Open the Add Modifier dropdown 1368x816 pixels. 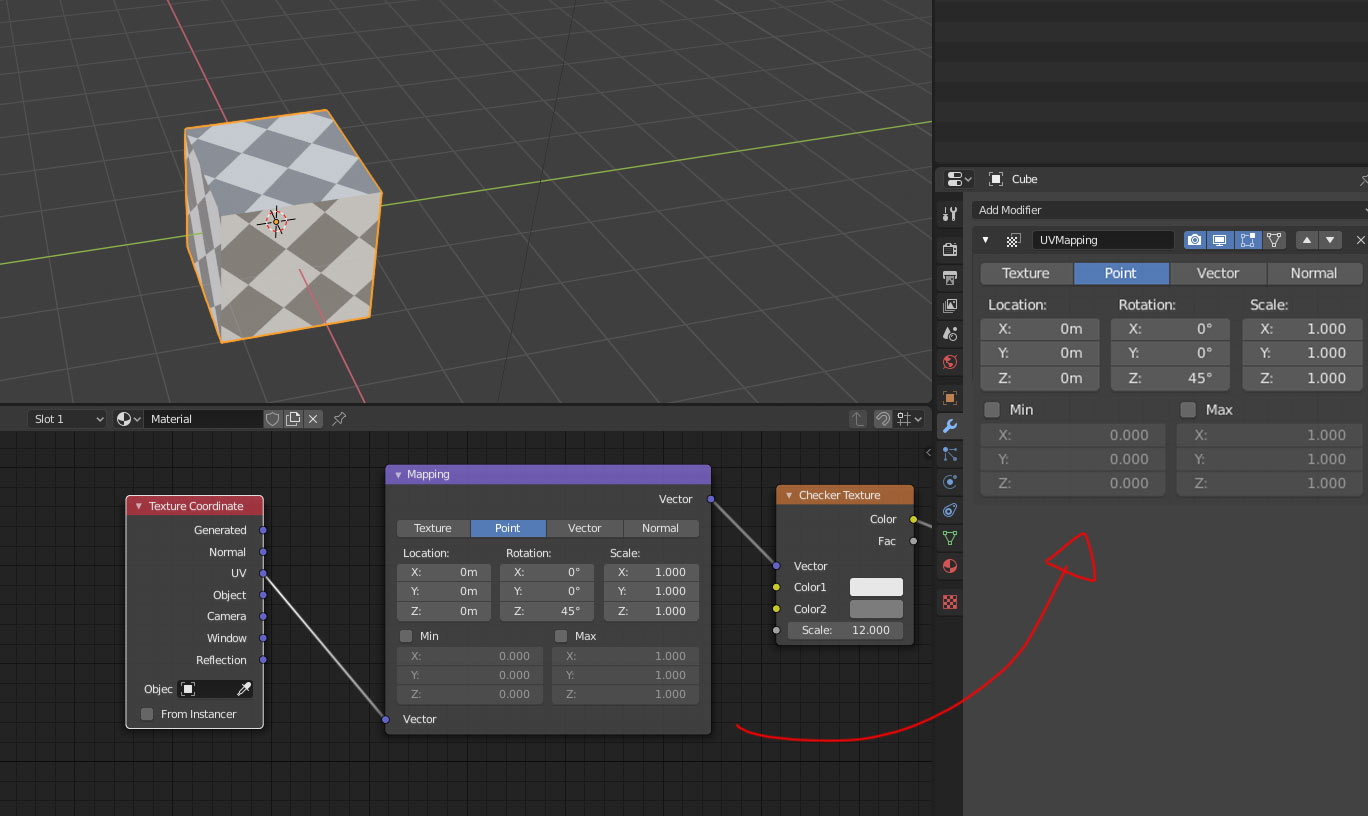tap(1168, 210)
